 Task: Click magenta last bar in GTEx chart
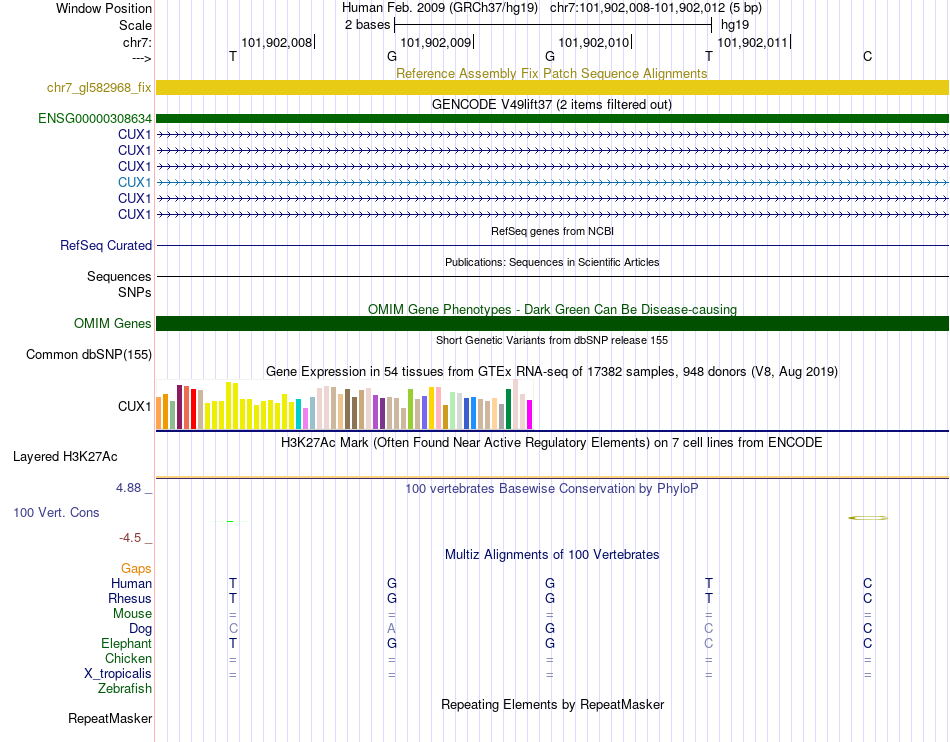[x=530, y=414]
